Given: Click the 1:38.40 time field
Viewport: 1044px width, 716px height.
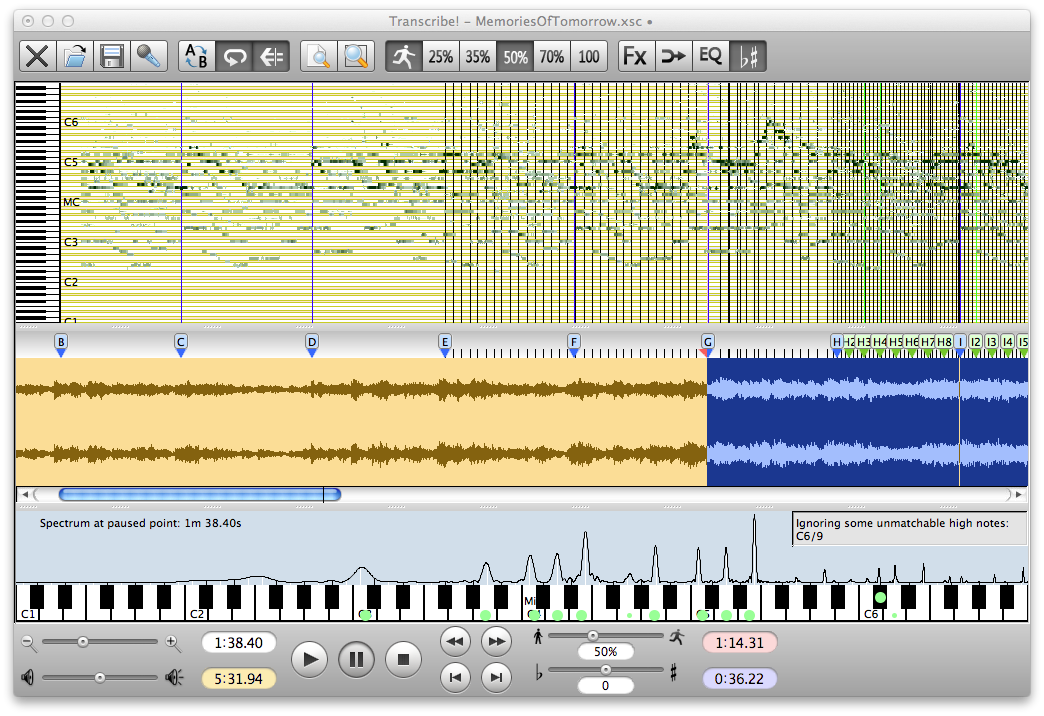Looking at the screenshot, I should [240, 642].
